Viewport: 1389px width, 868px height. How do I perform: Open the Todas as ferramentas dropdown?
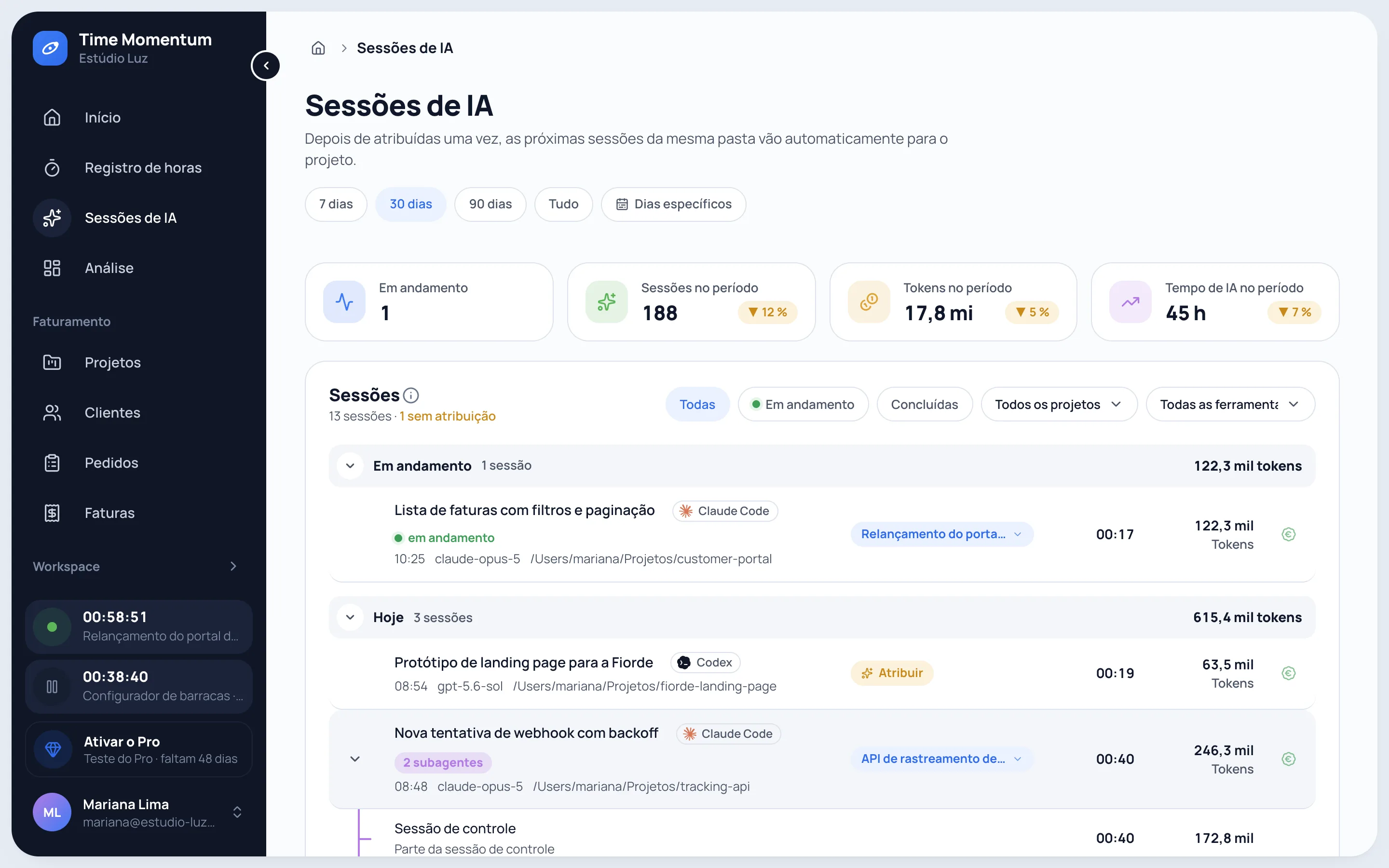1230,404
